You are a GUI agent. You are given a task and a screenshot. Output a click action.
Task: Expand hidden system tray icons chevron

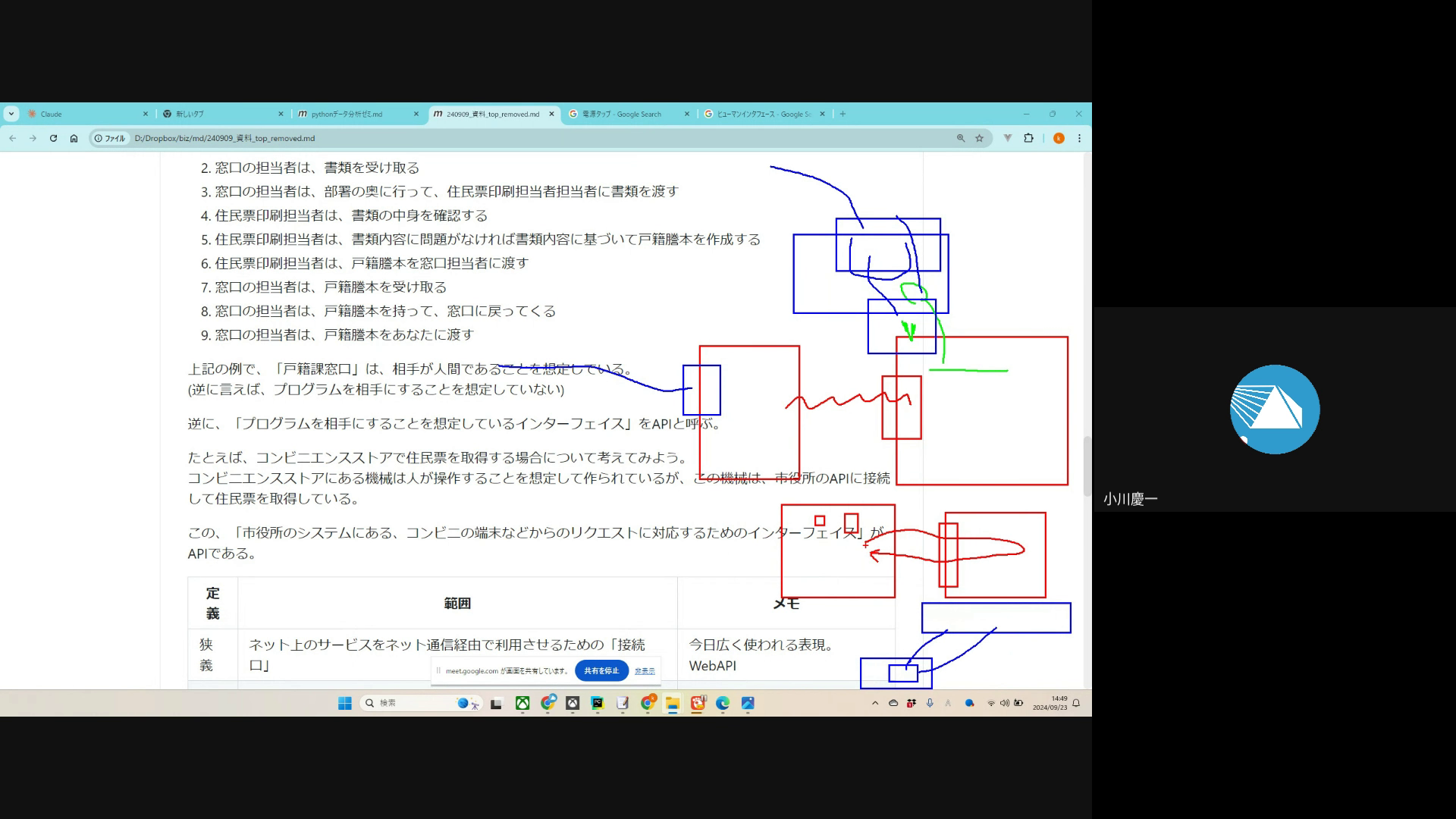coord(875,703)
